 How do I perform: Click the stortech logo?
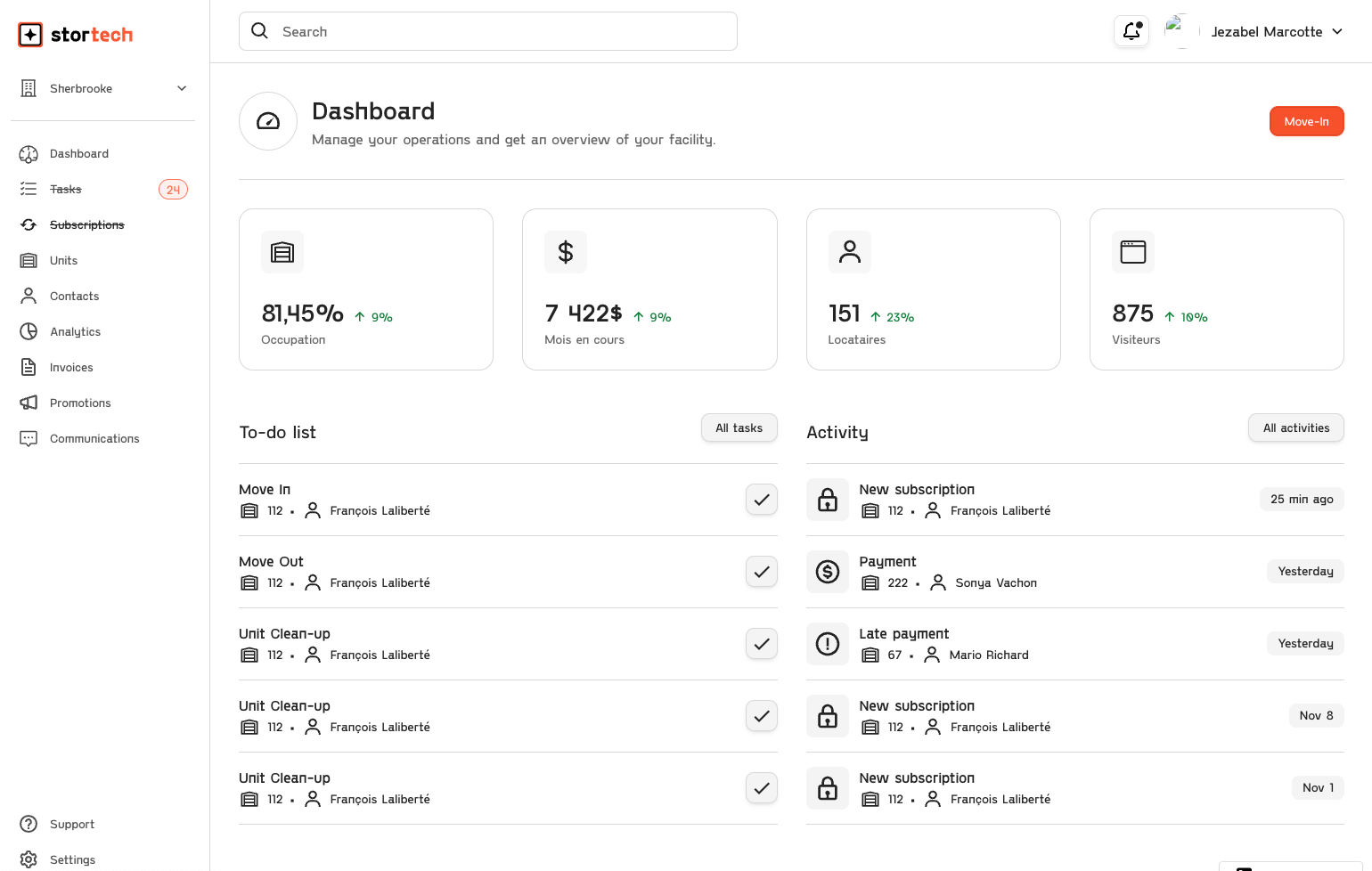75,35
